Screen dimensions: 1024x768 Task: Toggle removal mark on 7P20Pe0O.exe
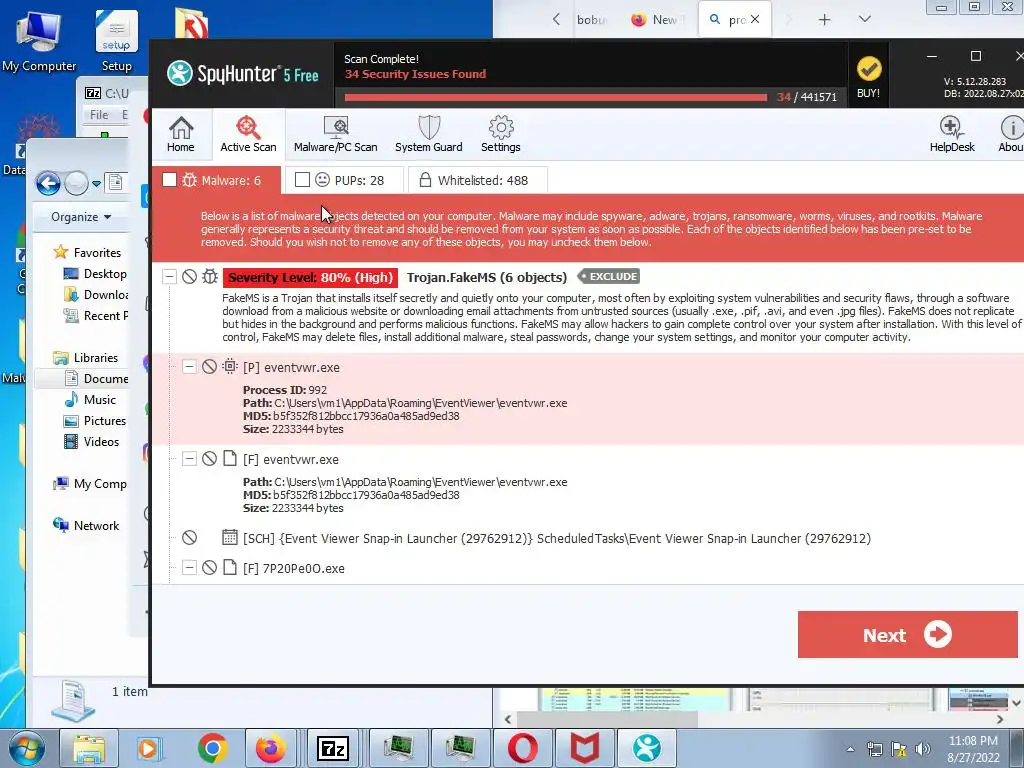(x=209, y=568)
